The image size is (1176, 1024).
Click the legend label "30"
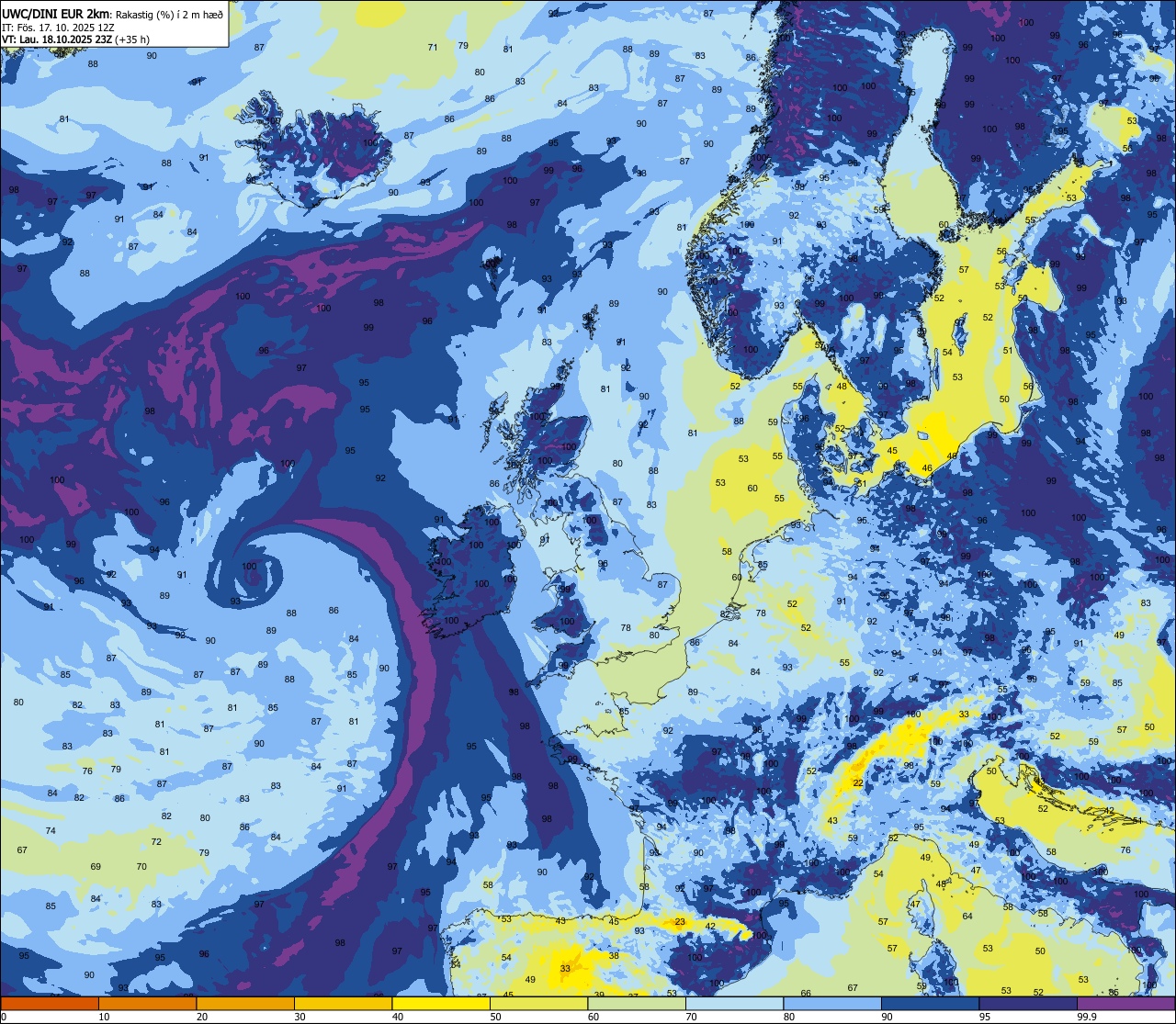tap(300, 1017)
